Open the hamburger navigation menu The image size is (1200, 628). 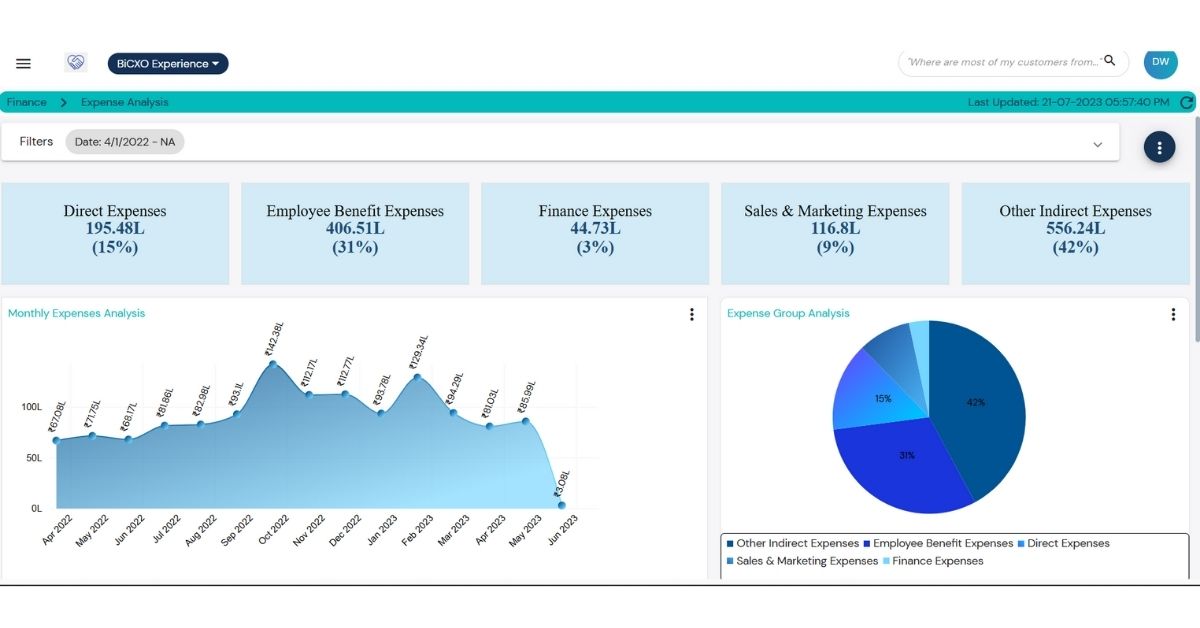[x=23, y=62]
